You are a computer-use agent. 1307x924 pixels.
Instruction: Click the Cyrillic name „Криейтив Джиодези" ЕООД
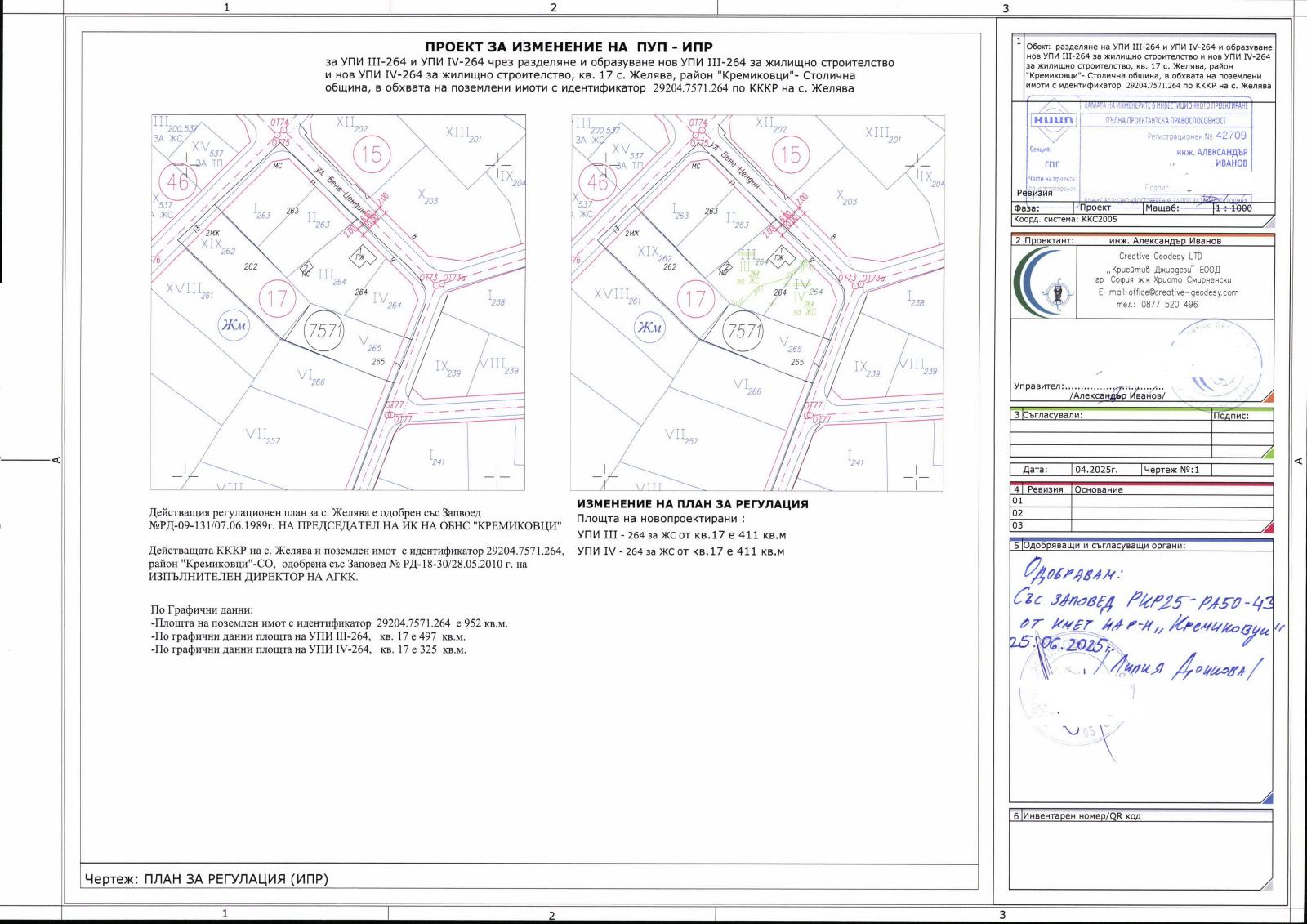(1163, 269)
